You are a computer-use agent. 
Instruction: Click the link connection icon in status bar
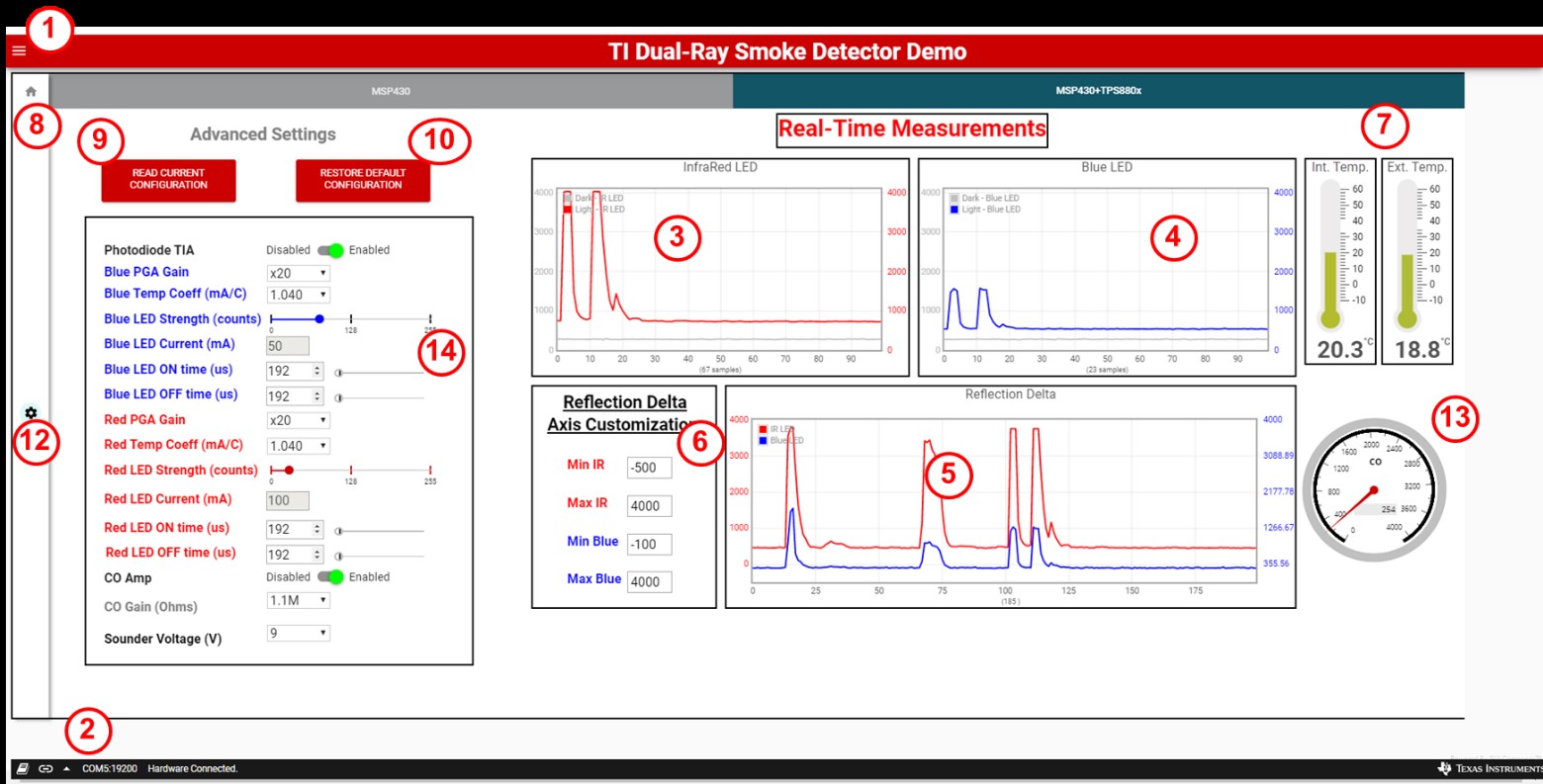pyautogui.click(x=45, y=768)
